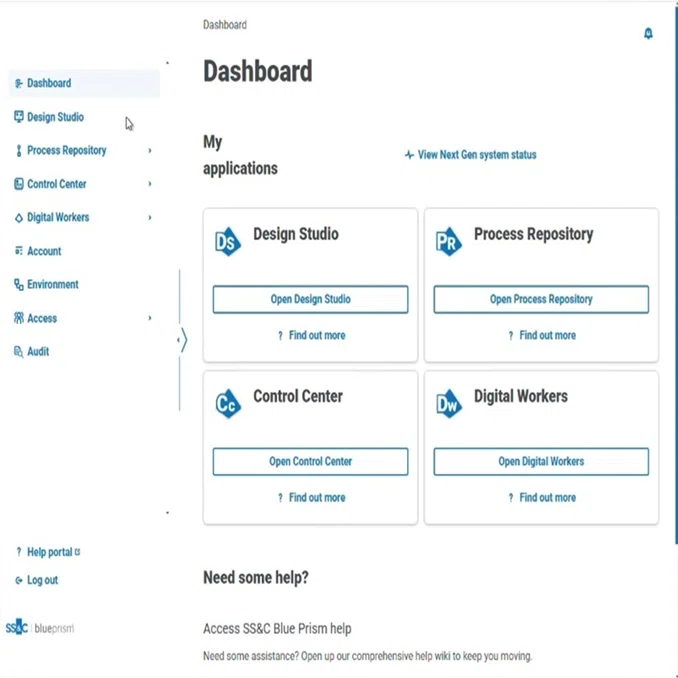The image size is (678, 678).
Task: Open the Environment page from sidebar
Action: point(84,285)
